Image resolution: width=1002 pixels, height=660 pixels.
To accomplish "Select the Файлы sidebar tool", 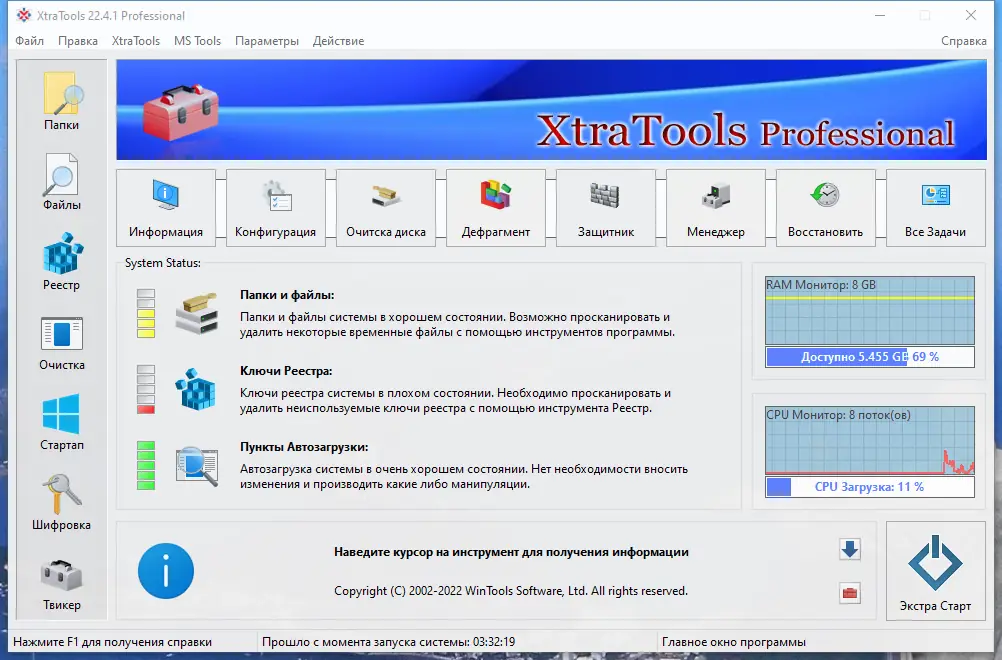I will [61, 178].
